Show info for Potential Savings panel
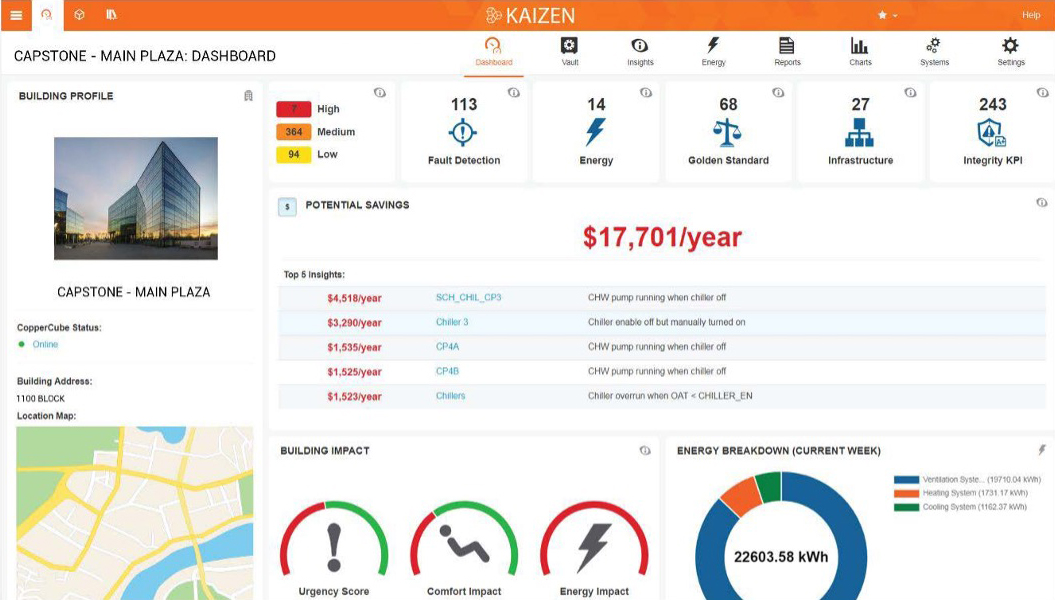The height and width of the screenshot is (600, 1055). pyautogui.click(x=1042, y=202)
